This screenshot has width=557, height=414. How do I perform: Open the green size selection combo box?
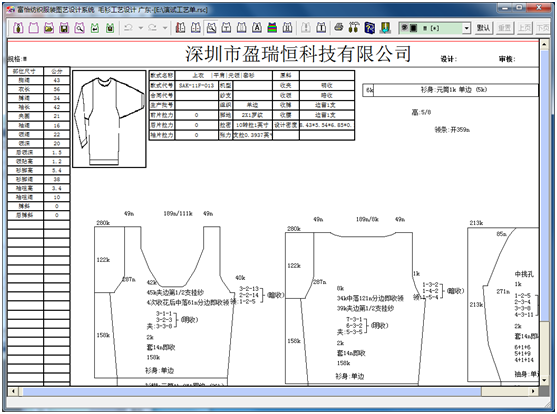pos(435,28)
